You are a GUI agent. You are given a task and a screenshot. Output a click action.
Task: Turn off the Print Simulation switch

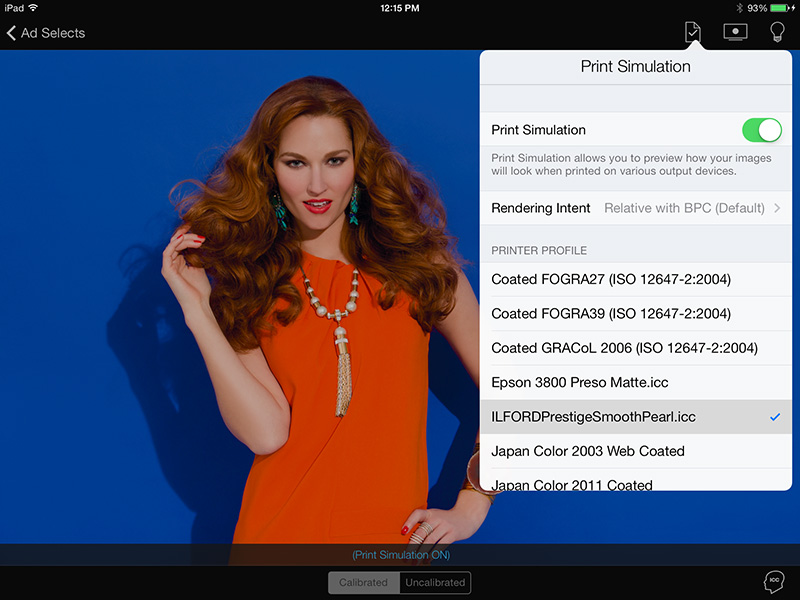(762, 130)
